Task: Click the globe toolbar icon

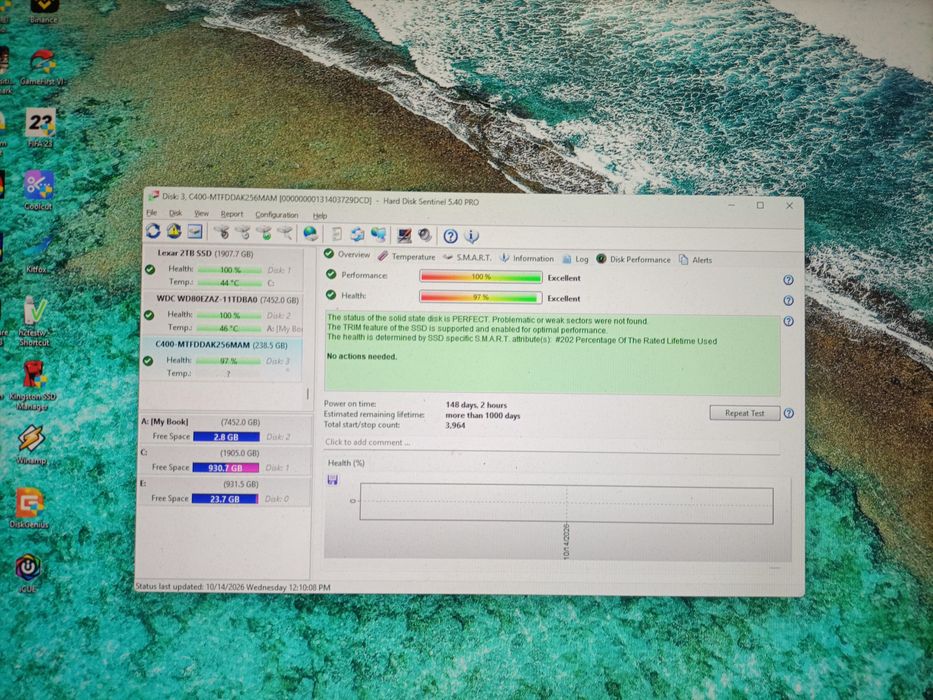Action: click(310, 233)
